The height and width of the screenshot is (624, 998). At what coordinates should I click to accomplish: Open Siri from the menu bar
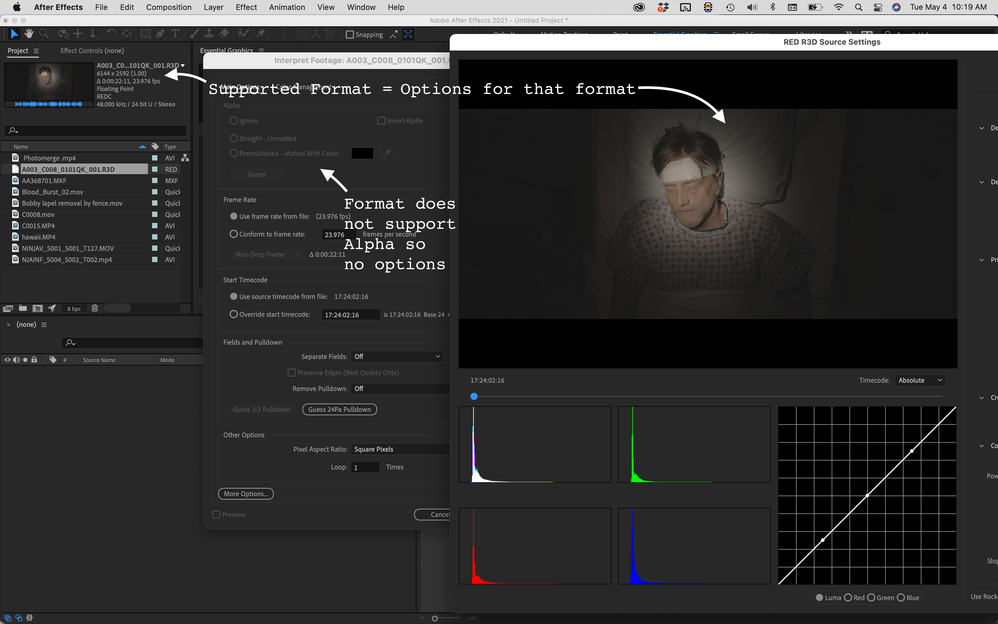coord(896,7)
